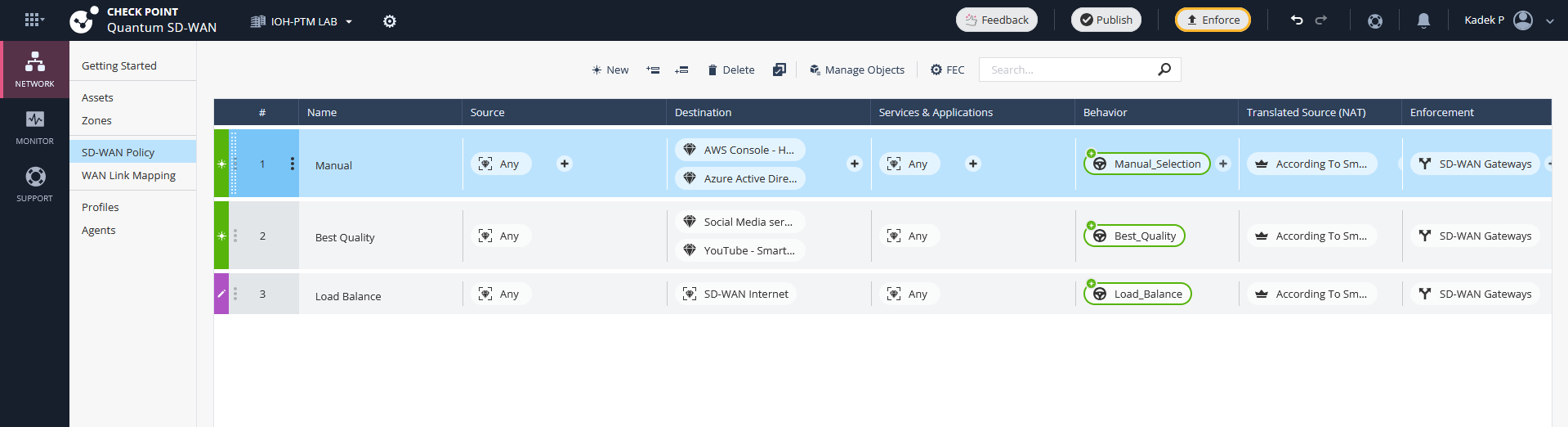Open the apps grid launcher
This screenshot has height=427, width=1568.
tap(34, 20)
